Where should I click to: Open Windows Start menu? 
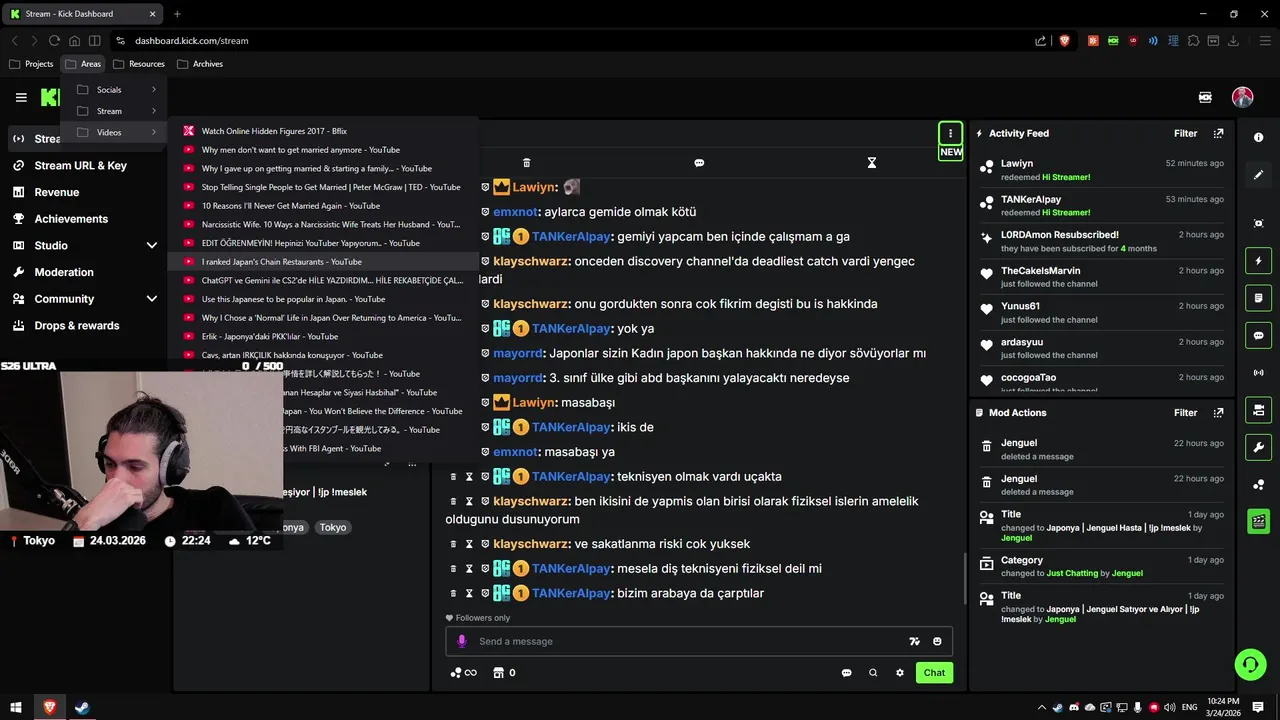point(16,707)
